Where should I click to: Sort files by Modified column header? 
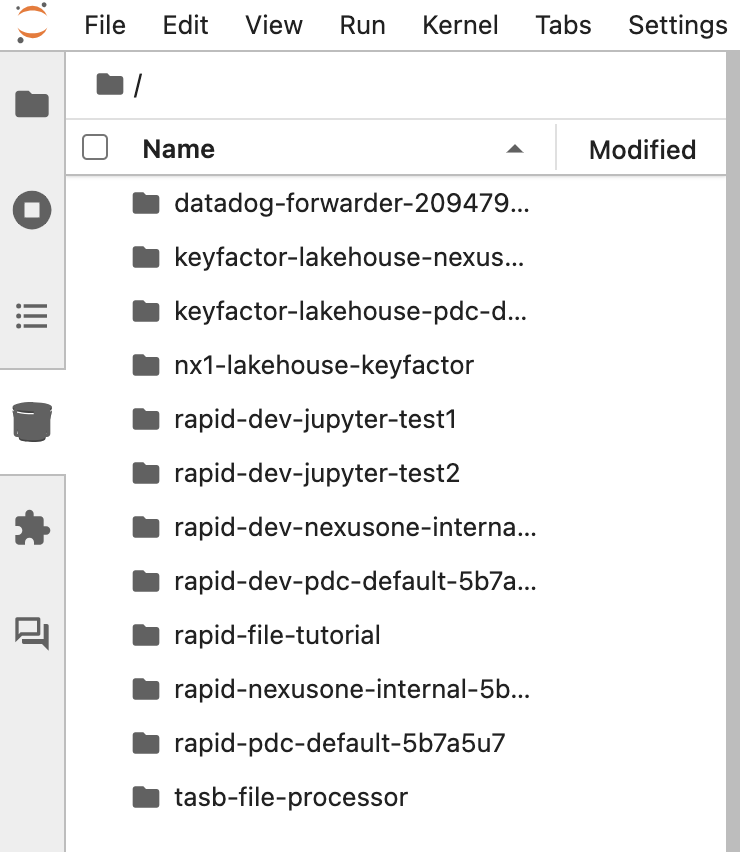642,149
